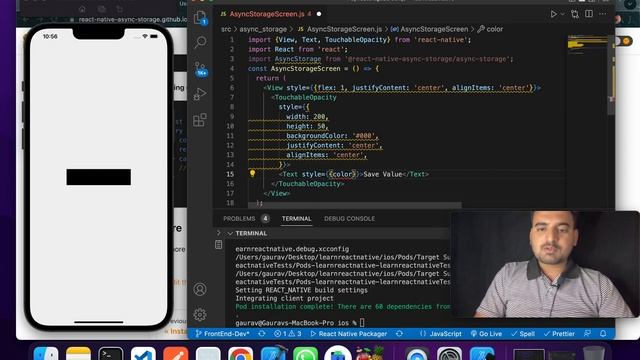Open the Accounts menu icon
Image resolution: width=640 pixels, height=360 pixels.
pos(200,289)
